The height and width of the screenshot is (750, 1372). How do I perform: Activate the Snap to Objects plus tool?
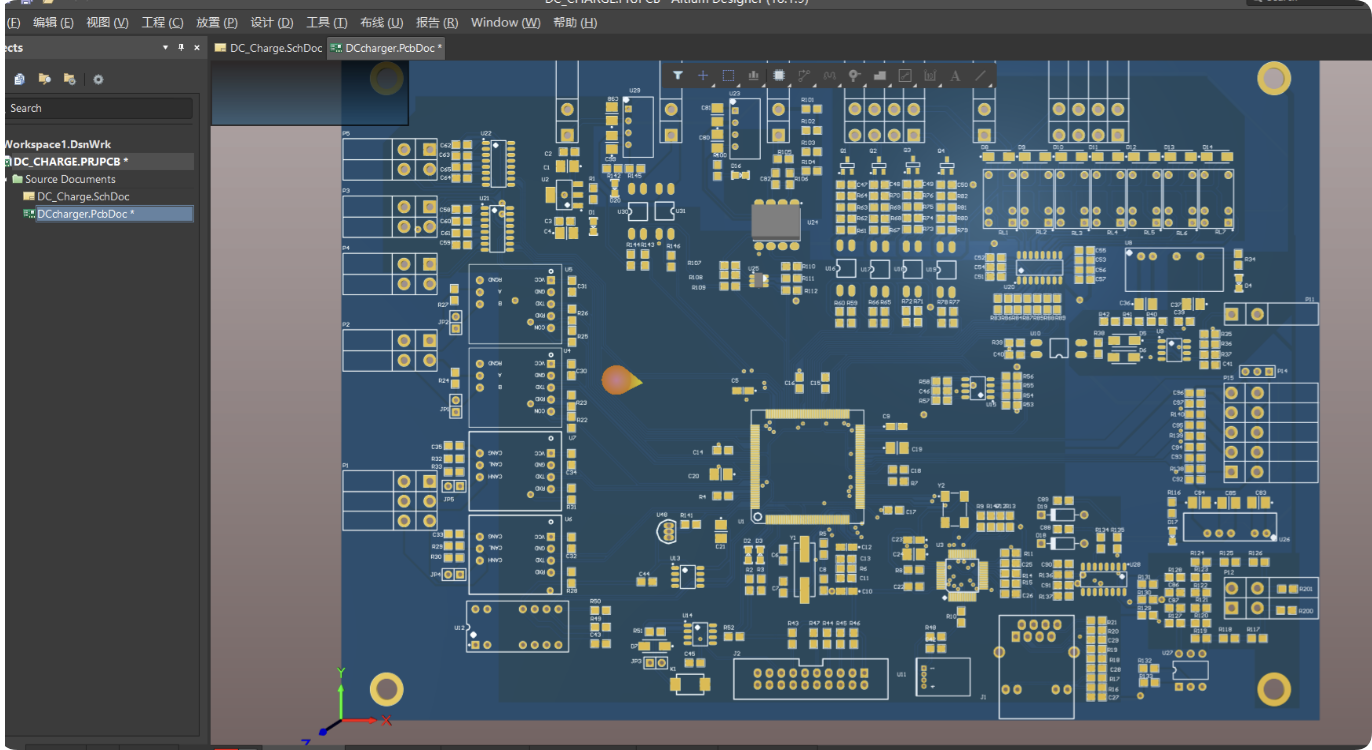click(x=703, y=75)
